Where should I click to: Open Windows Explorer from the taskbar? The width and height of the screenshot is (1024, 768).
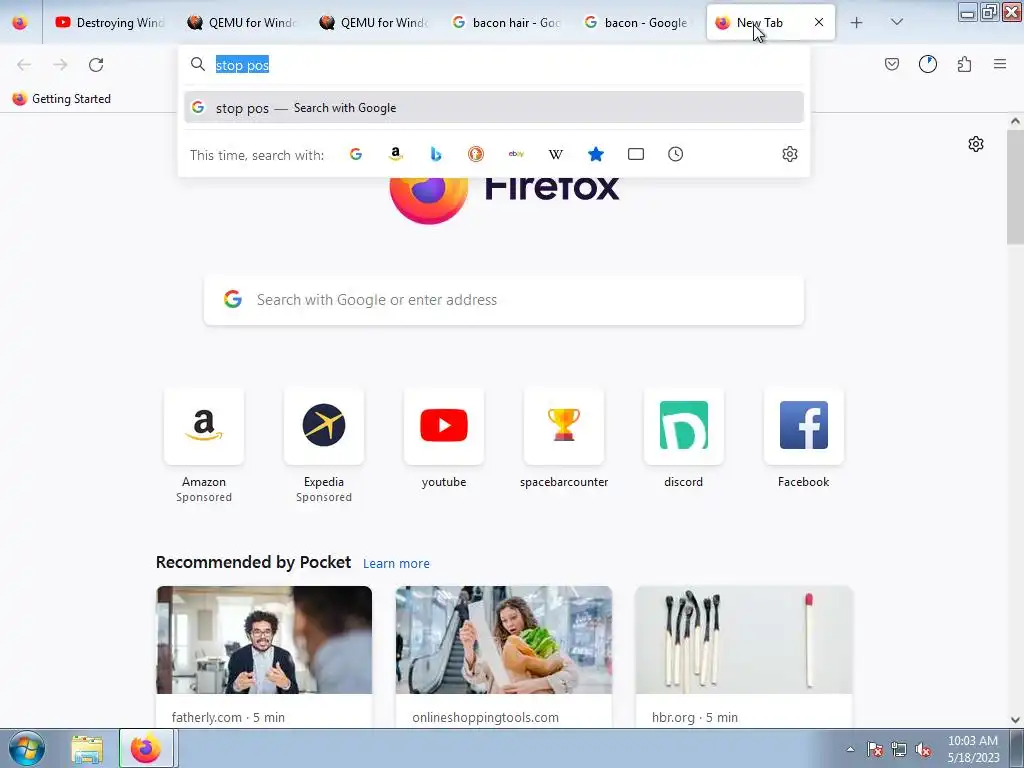coord(88,749)
